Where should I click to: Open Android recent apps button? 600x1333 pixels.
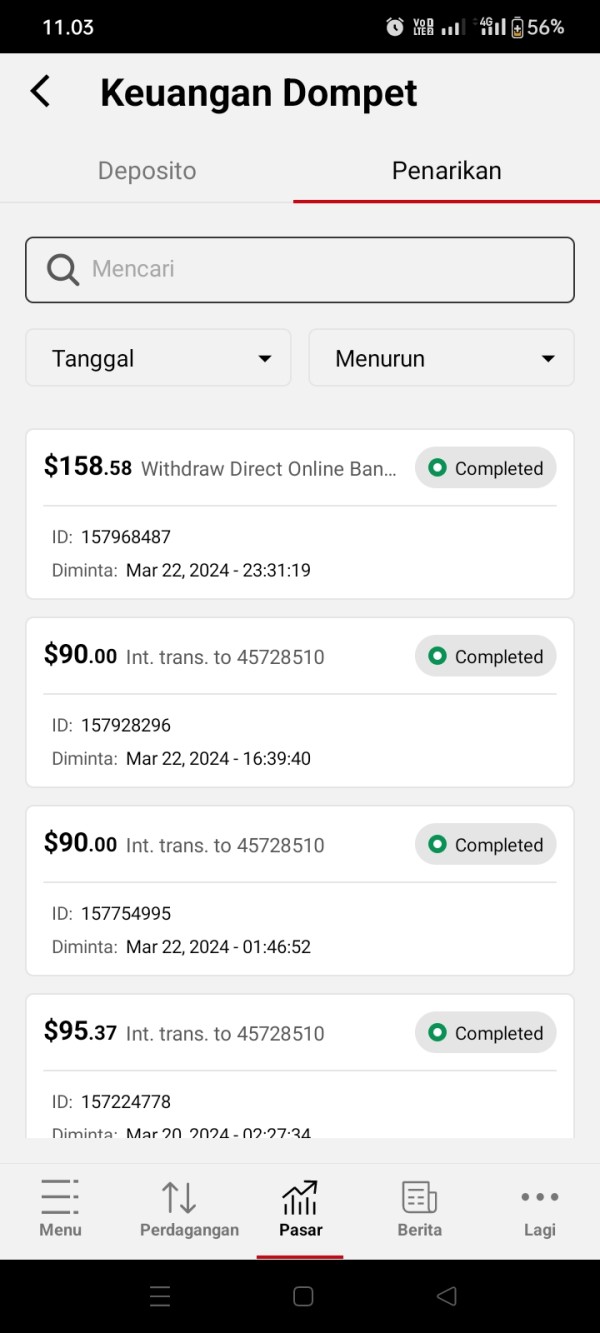click(160, 1296)
